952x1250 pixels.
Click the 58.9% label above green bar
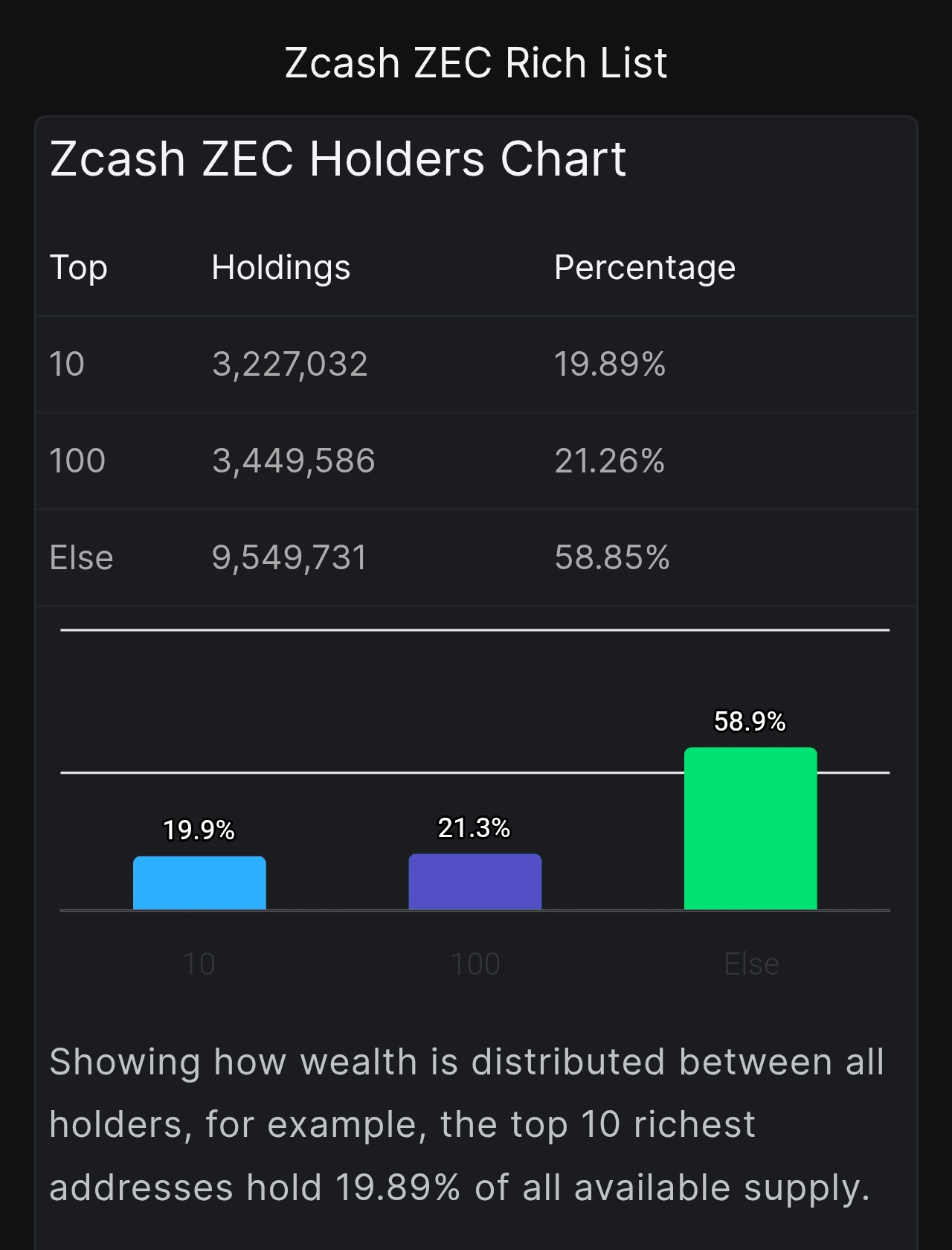750,721
